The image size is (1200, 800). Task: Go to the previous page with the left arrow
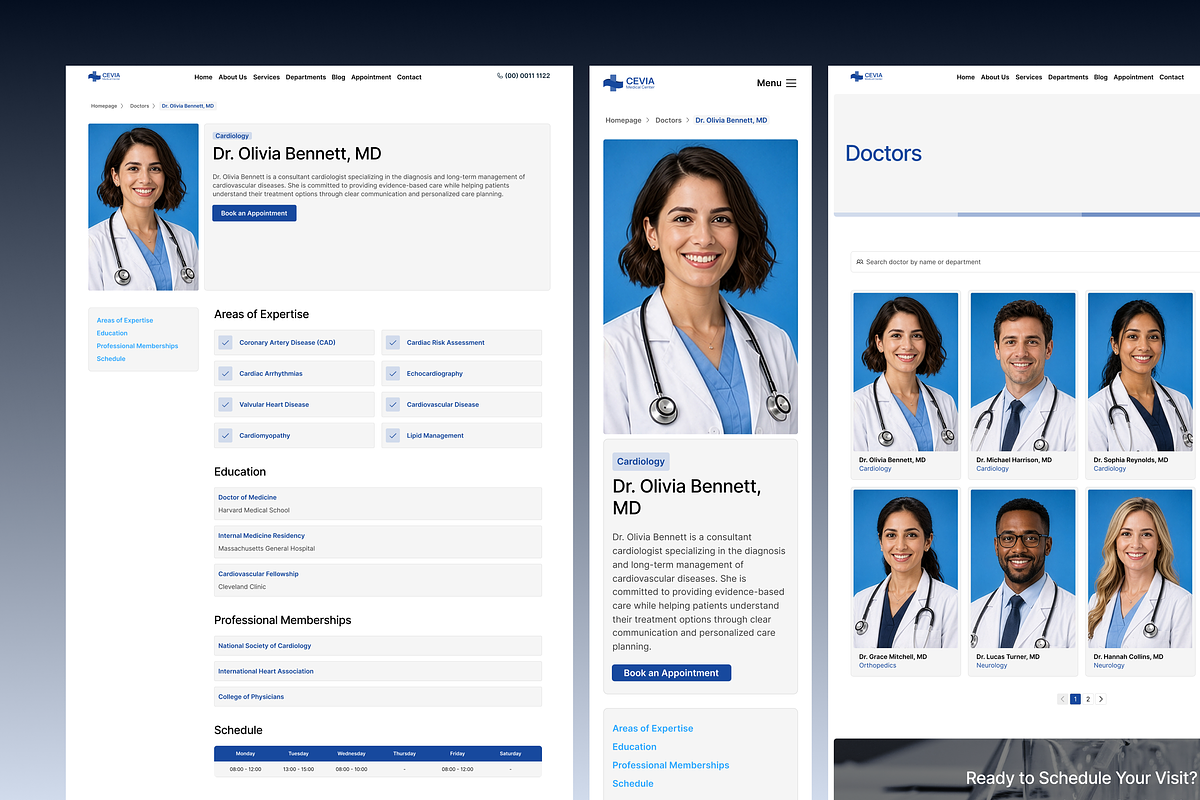tap(1062, 699)
